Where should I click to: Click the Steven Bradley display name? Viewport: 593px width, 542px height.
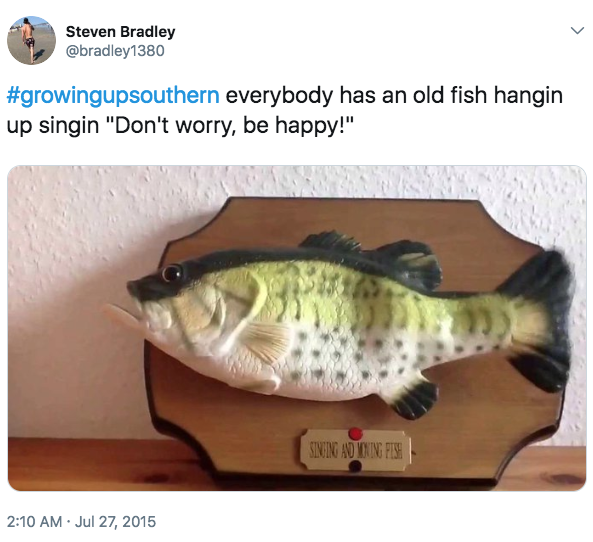(120, 32)
